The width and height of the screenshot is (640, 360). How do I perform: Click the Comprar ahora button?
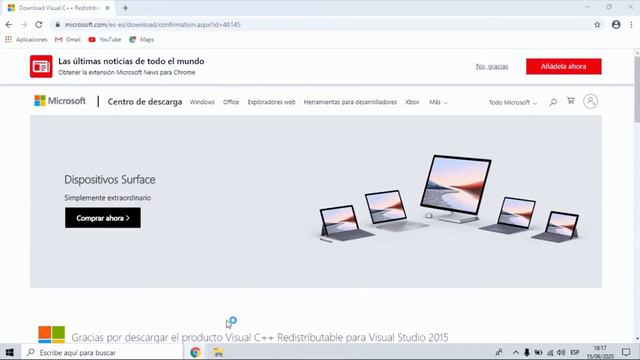(103, 218)
